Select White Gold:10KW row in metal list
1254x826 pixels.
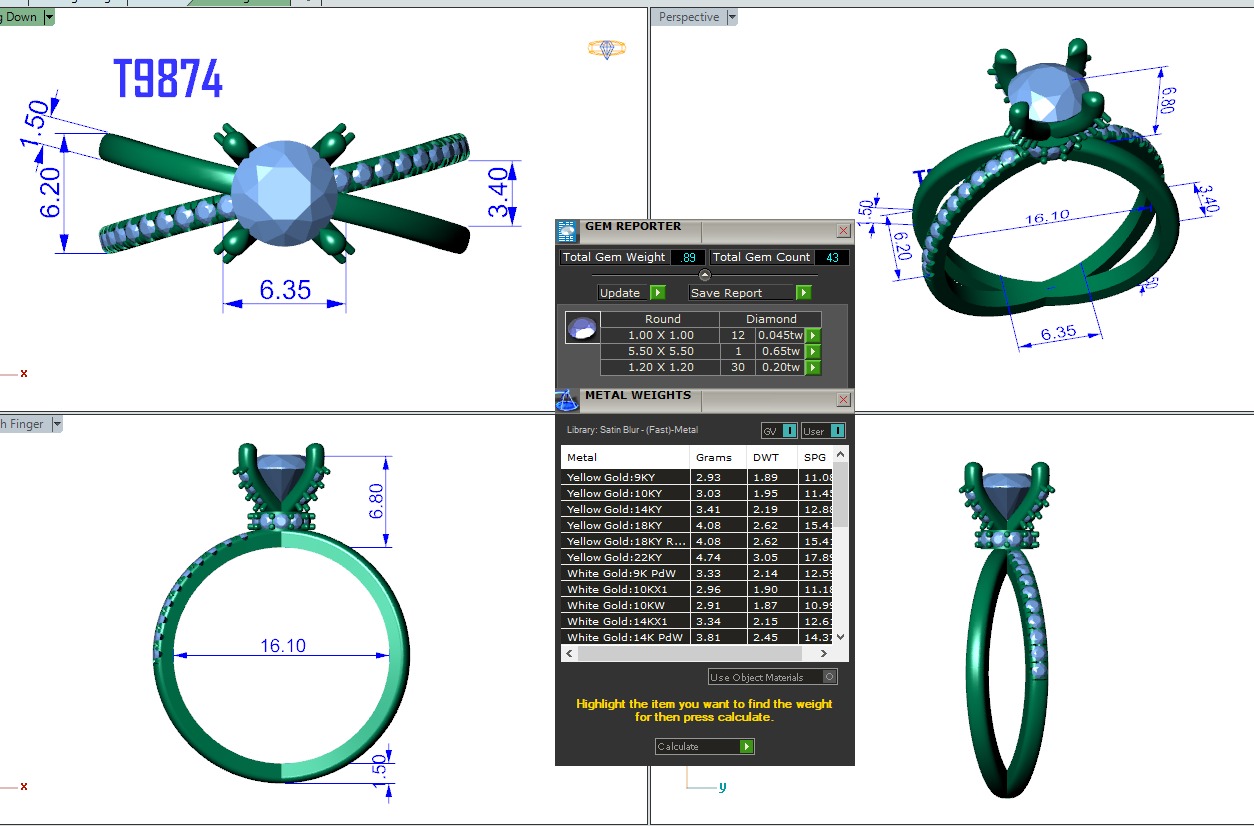click(625, 605)
